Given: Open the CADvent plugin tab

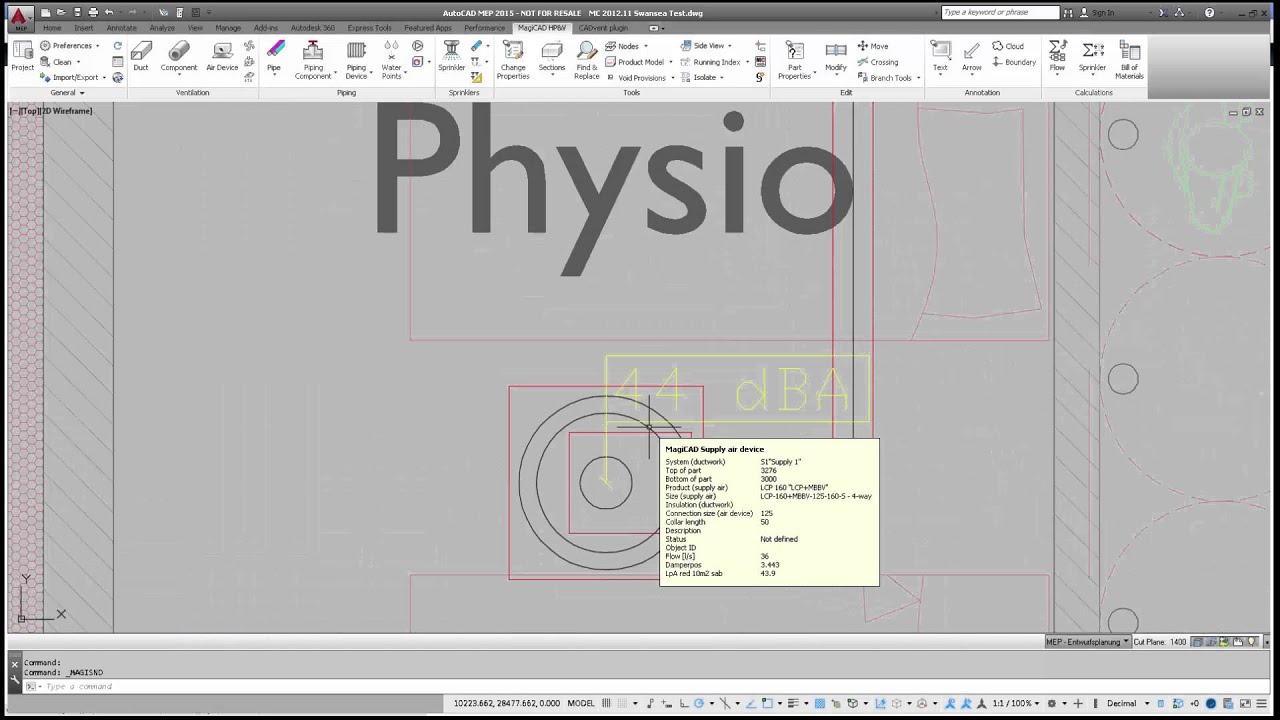Looking at the screenshot, I should click(x=603, y=28).
